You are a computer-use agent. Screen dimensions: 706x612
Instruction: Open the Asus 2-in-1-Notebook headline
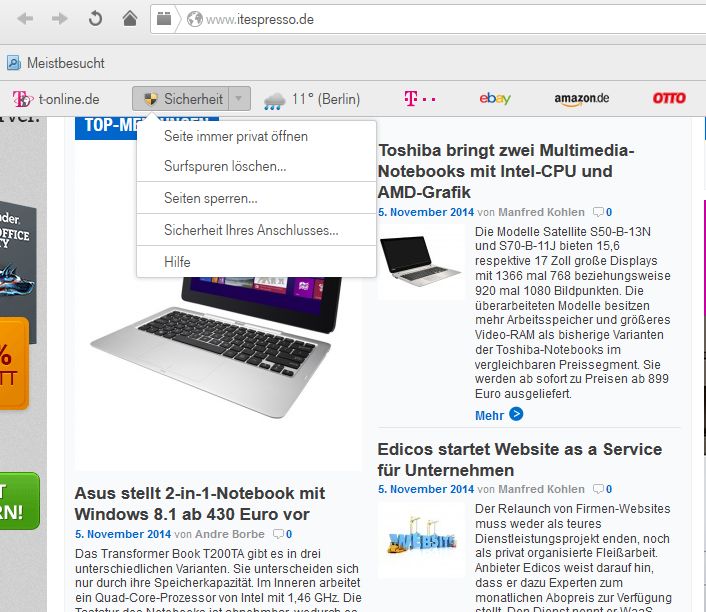tap(200, 503)
